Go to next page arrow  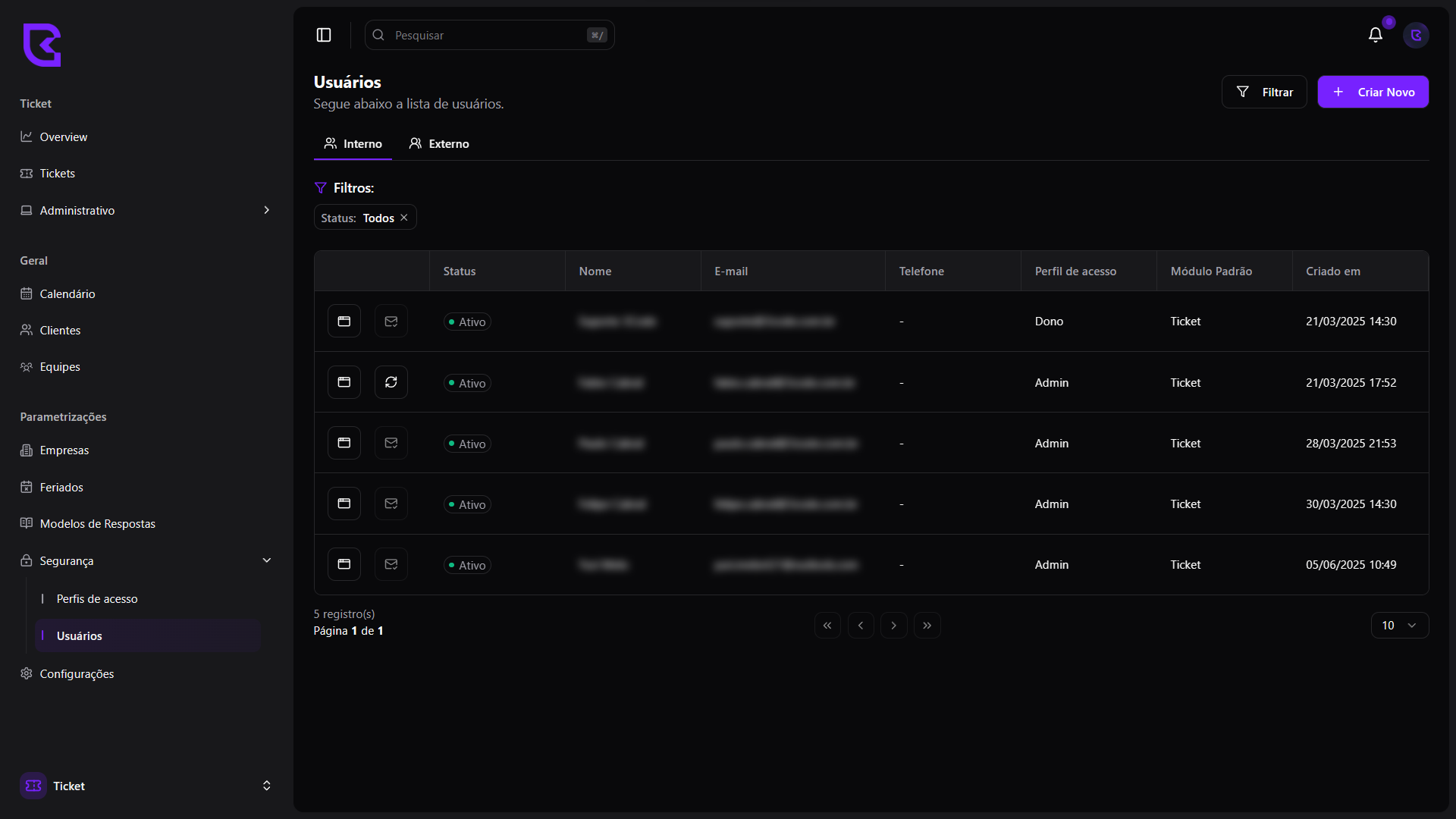pyautogui.click(x=893, y=626)
